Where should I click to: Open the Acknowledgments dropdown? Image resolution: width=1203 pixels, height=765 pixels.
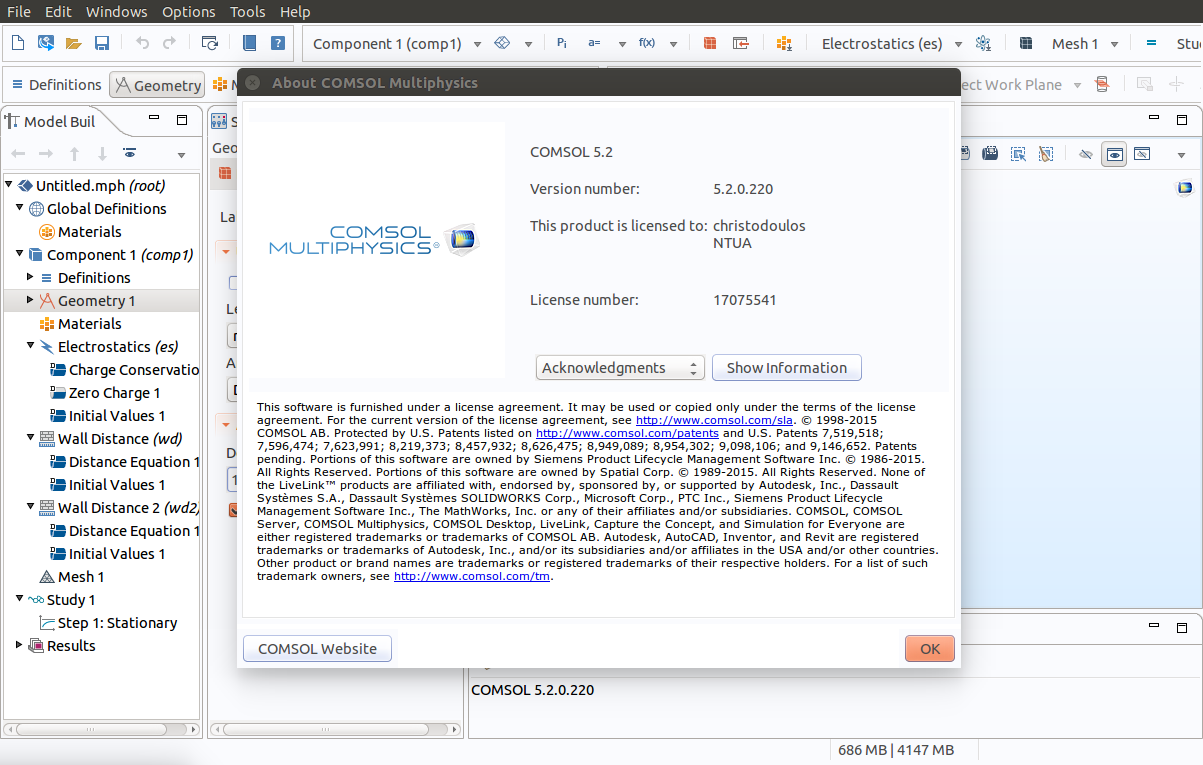[x=620, y=368]
